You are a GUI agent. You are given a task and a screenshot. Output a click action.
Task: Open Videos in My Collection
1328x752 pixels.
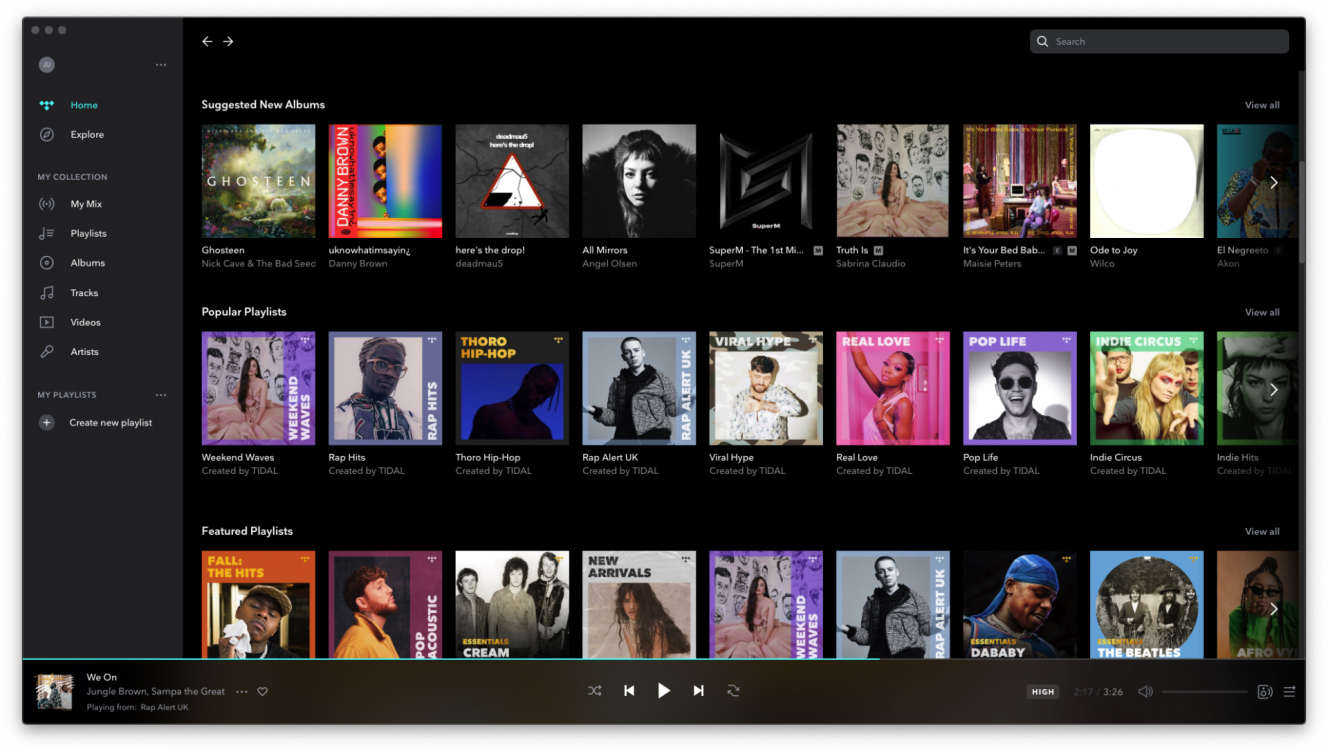point(86,322)
